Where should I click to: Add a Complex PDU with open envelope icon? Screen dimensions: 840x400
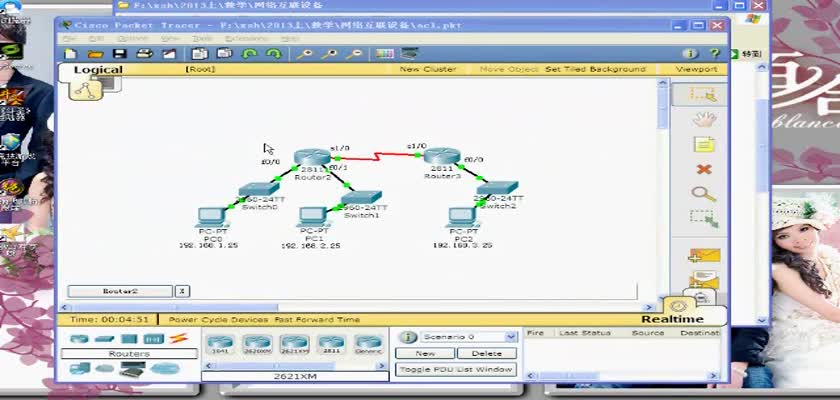(704, 279)
